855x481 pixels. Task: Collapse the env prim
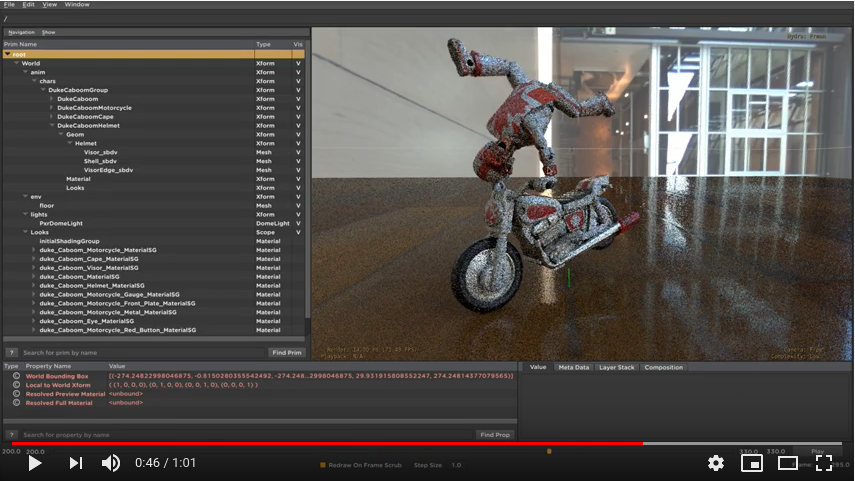25,196
